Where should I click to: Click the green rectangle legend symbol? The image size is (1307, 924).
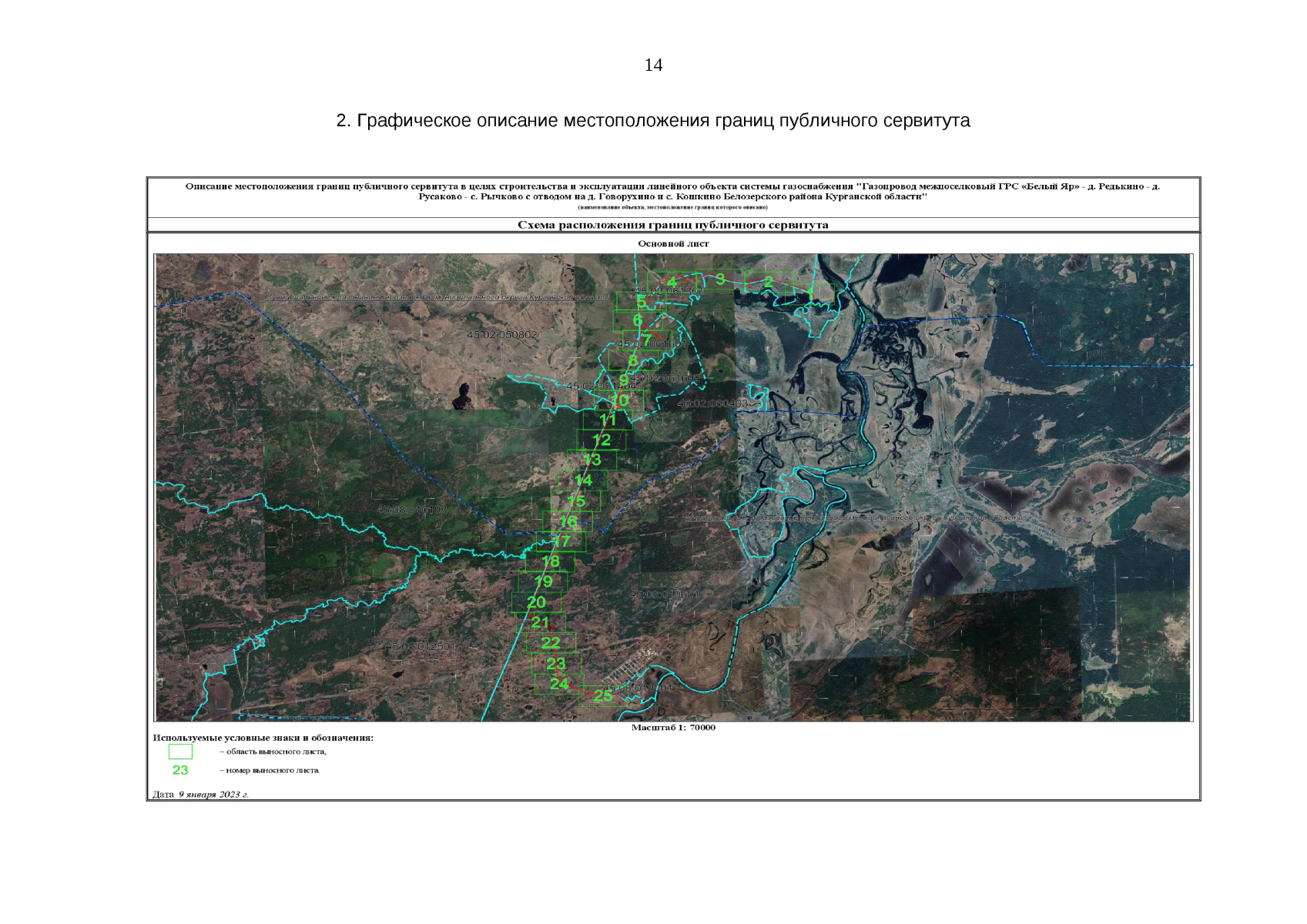[x=180, y=752]
